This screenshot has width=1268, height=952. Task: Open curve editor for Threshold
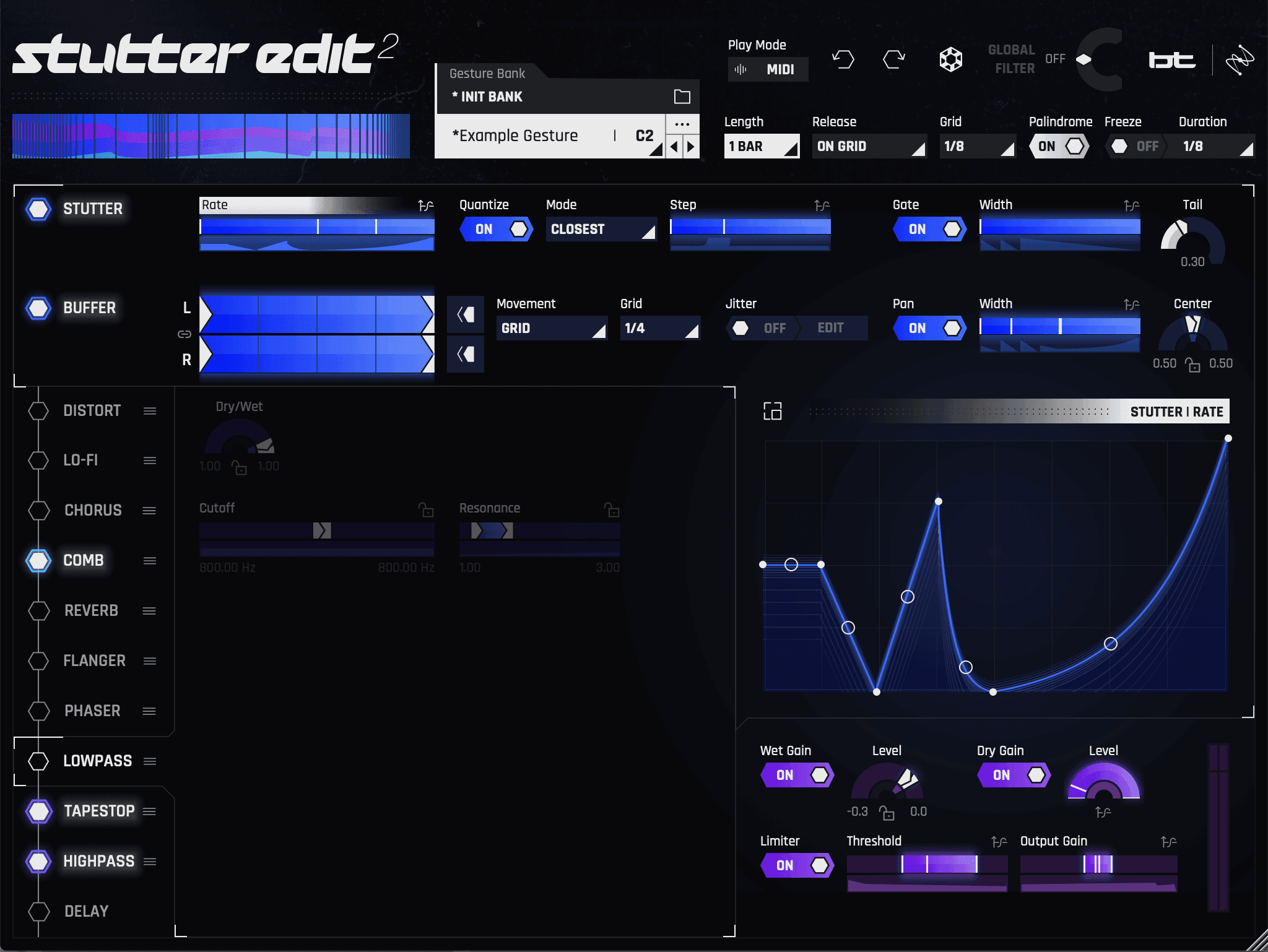pyautogui.click(x=999, y=842)
